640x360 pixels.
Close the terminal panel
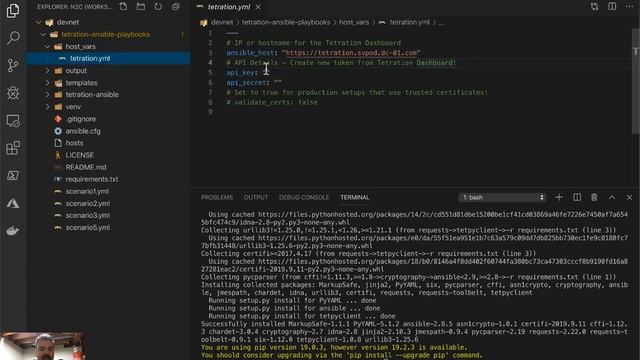pos(629,198)
